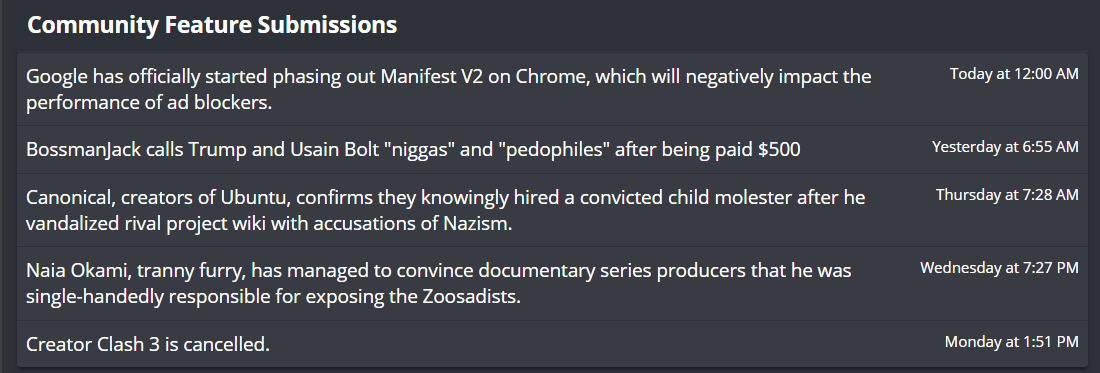Click the 'Community Feature Submissions' heading

[x=212, y=25]
